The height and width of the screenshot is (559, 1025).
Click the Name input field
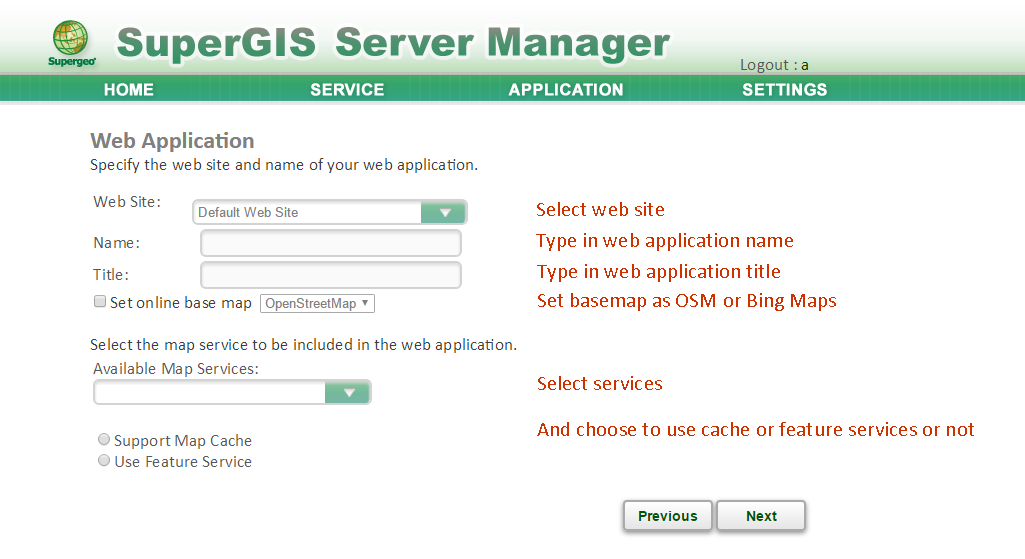pyautogui.click(x=331, y=243)
